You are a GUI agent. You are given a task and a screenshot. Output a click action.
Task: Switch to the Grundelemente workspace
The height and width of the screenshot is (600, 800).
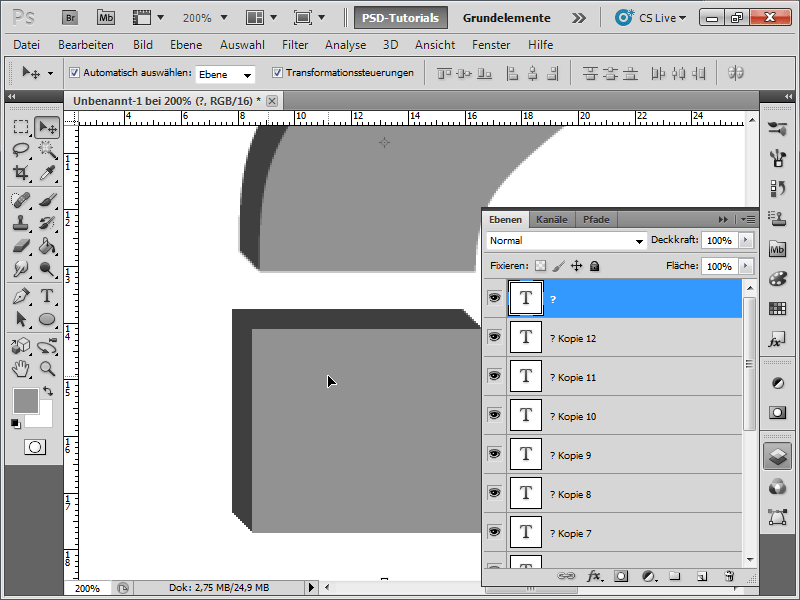(506, 18)
